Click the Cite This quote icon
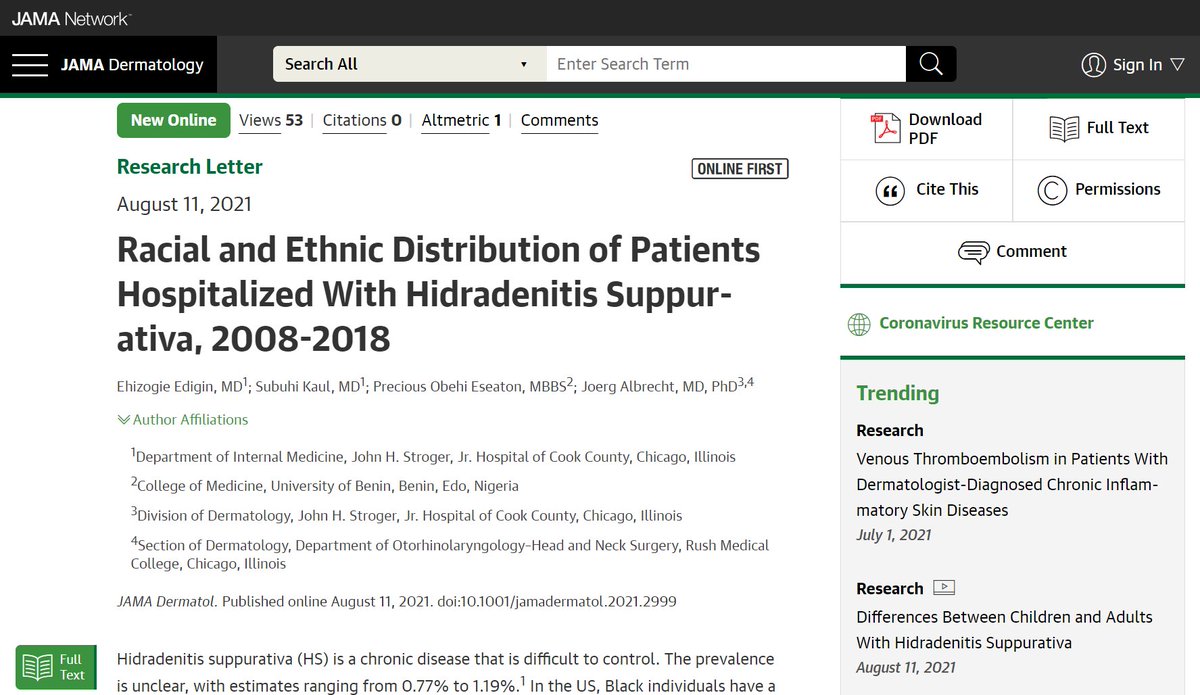Viewport: 1200px width, 695px height. tap(890, 190)
